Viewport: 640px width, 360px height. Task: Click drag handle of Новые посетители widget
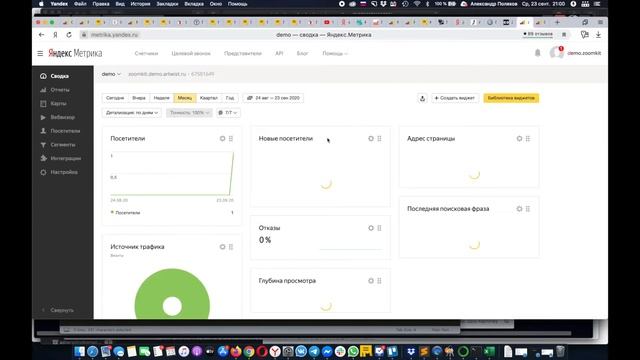380,139
